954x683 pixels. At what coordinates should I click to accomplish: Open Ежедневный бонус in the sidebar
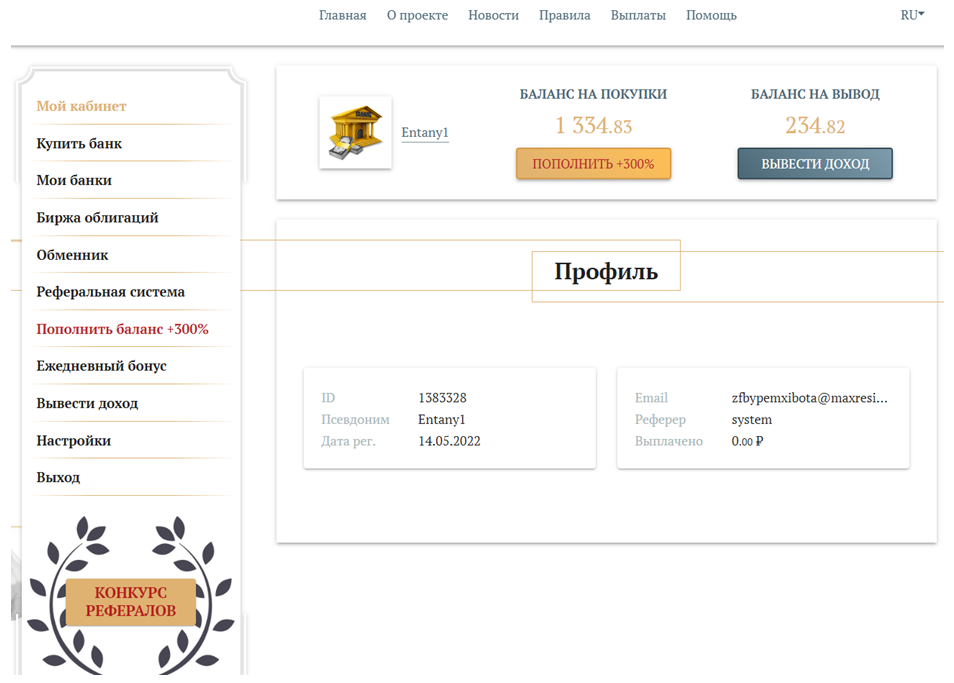102,366
